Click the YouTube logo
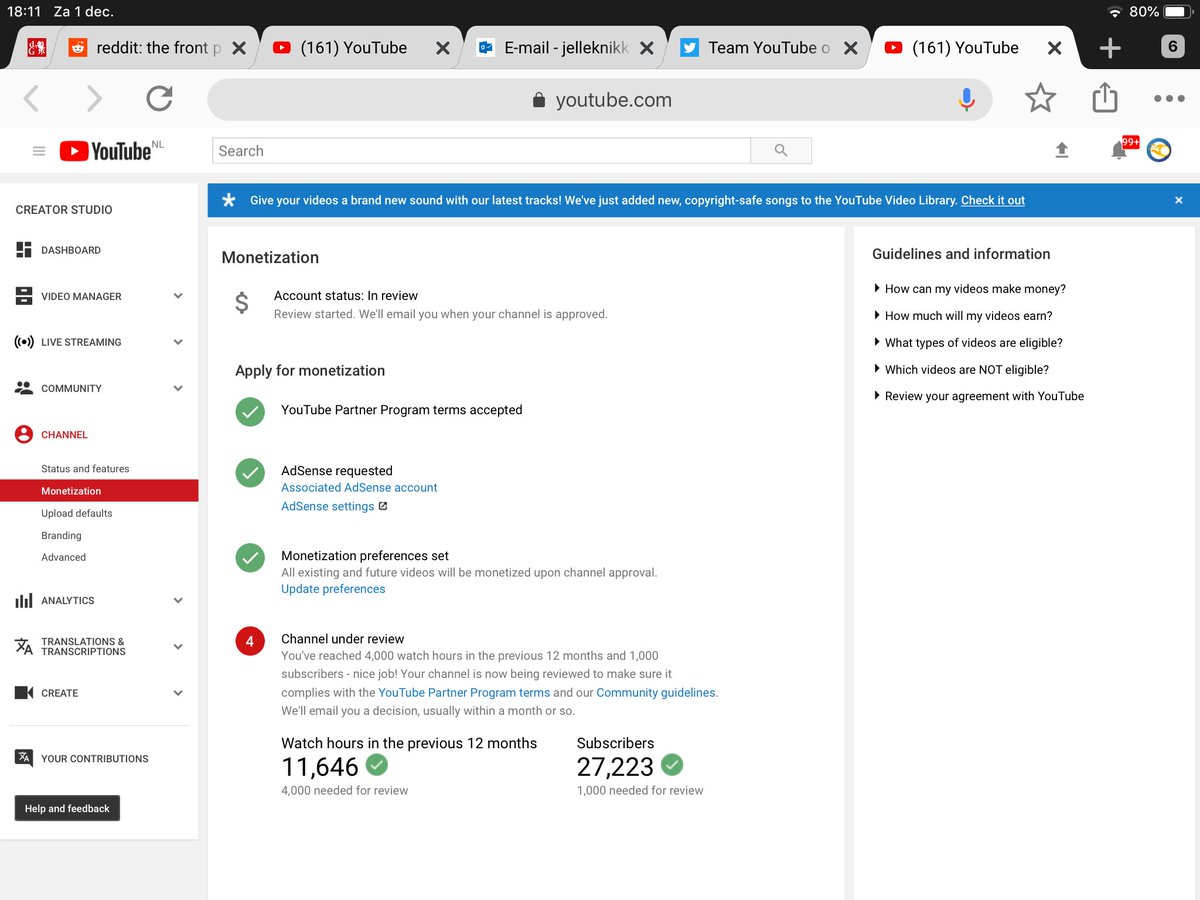 105,151
